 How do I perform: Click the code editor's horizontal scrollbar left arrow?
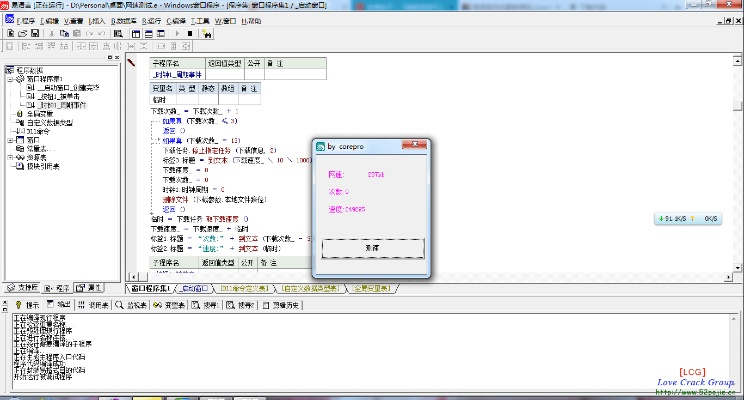134,277
